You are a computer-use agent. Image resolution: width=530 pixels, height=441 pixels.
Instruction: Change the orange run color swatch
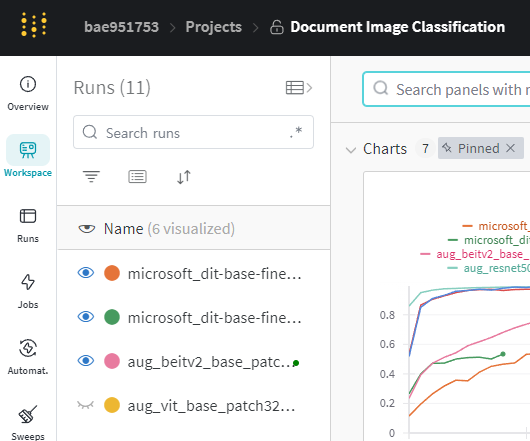(x=112, y=273)
